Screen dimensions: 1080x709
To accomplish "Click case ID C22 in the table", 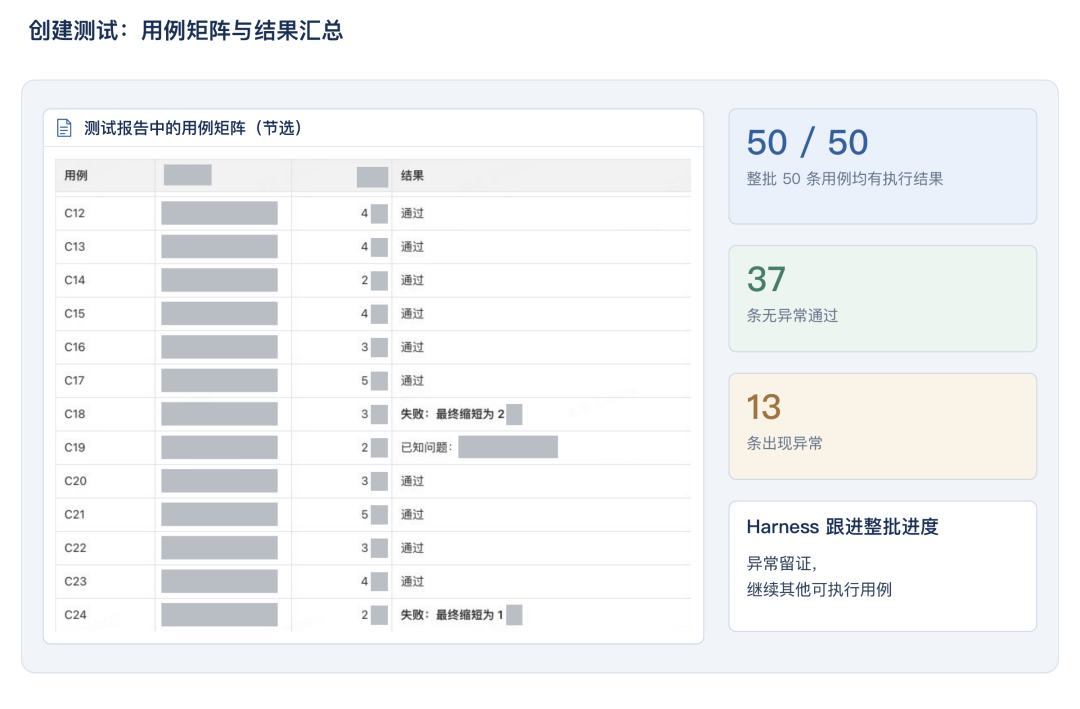I will (75, 548).
